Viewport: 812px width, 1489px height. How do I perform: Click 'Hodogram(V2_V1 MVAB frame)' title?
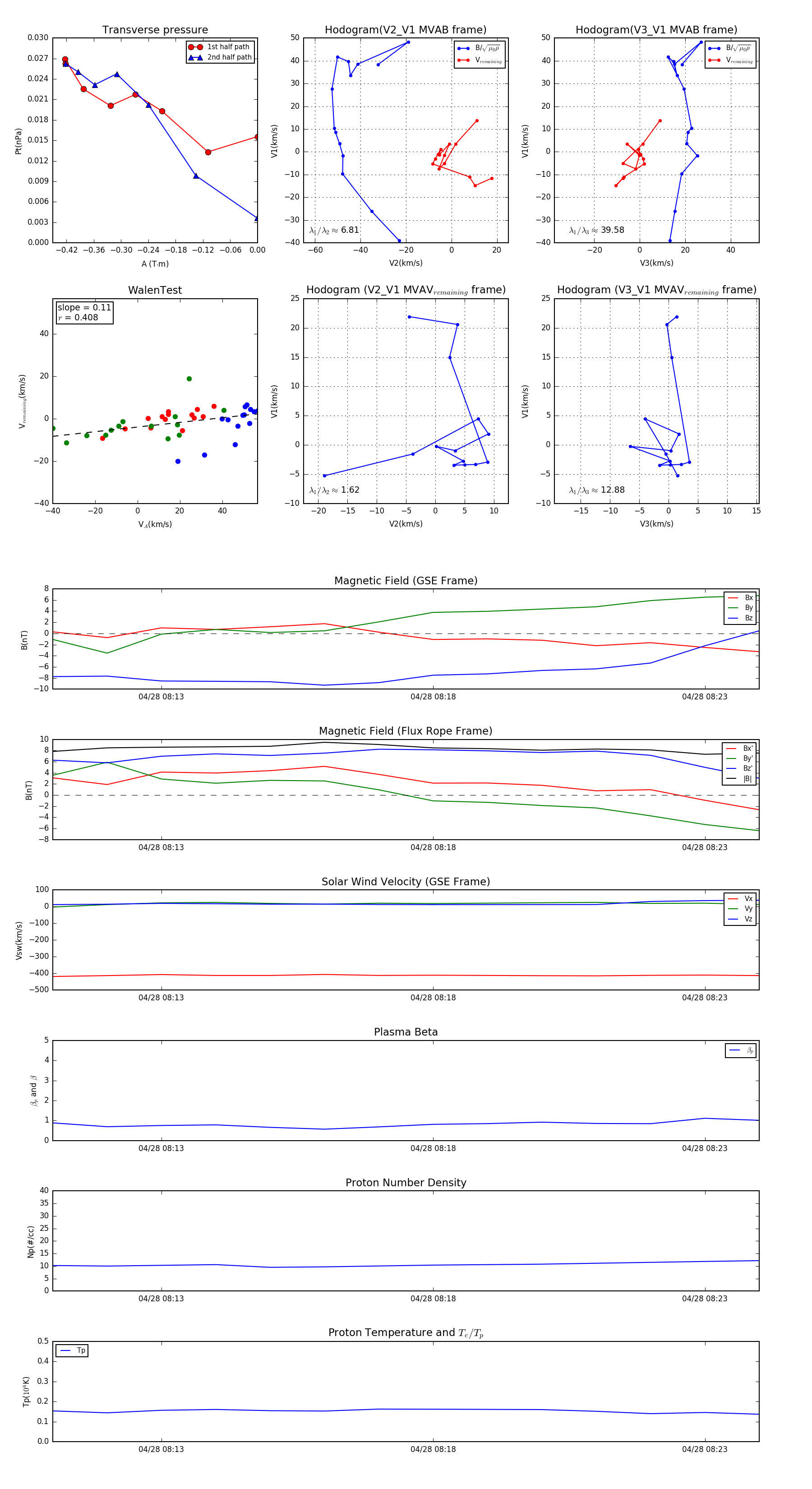tap(405, 30)
